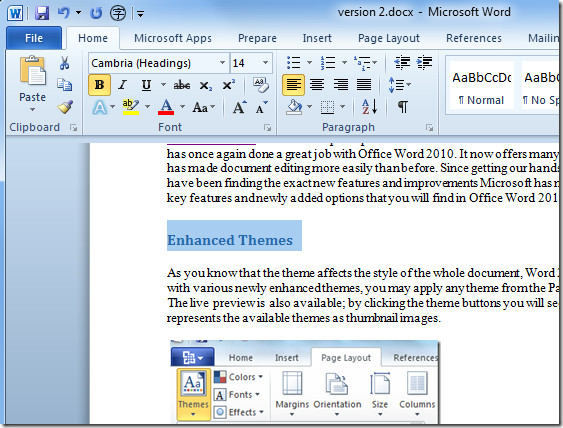The height and width of the screenshot is (428, 563).
Task: Switch to the References tab
Action: 474,38
